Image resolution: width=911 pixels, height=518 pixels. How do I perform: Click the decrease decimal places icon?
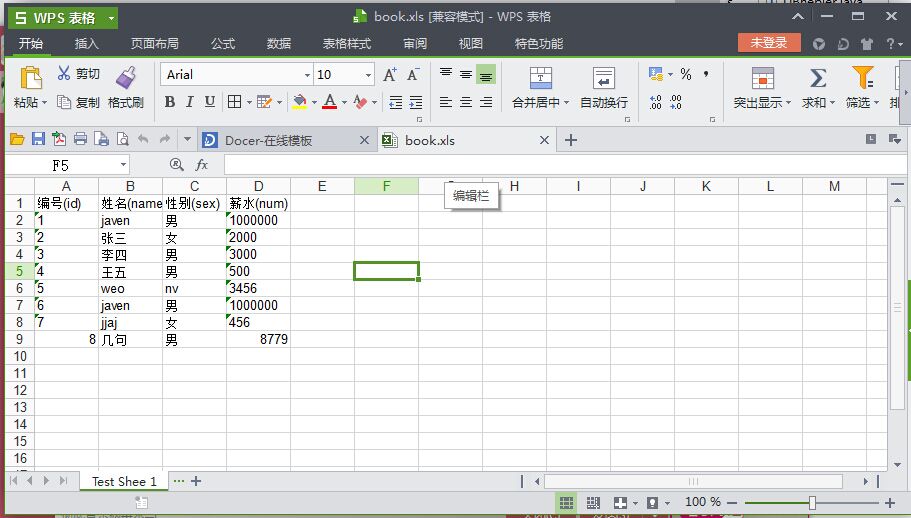tap(676, 103)
